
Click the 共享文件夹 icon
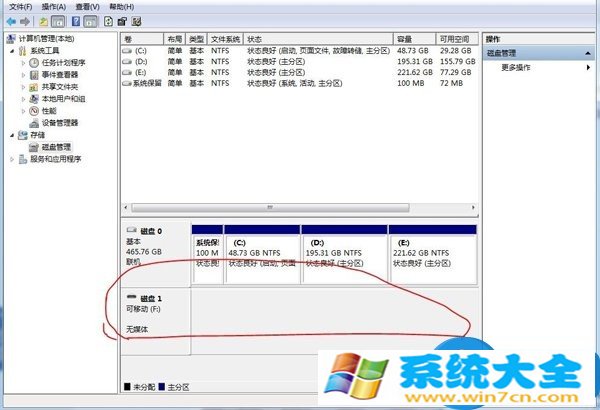[x=34, y=87]
